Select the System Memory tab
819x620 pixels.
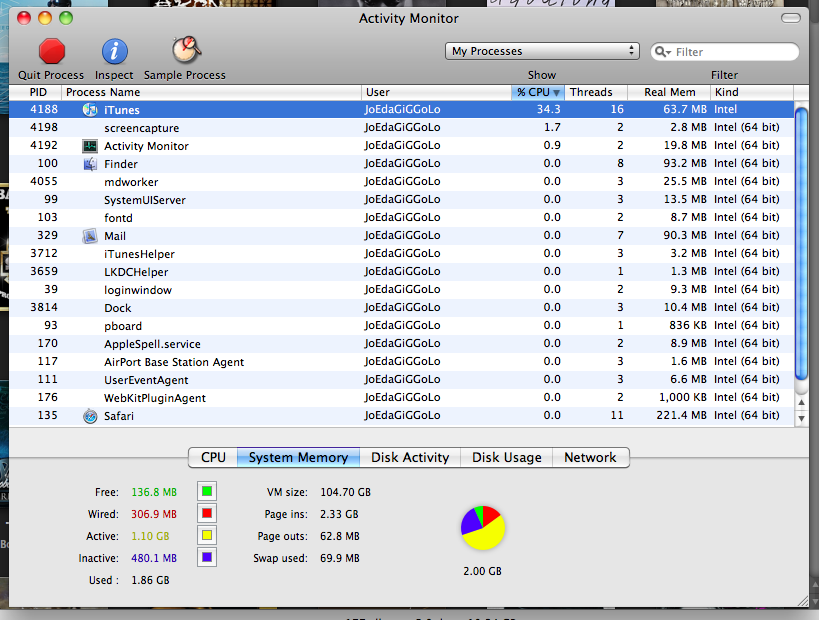pyautogui.click(x=298, y=458)
